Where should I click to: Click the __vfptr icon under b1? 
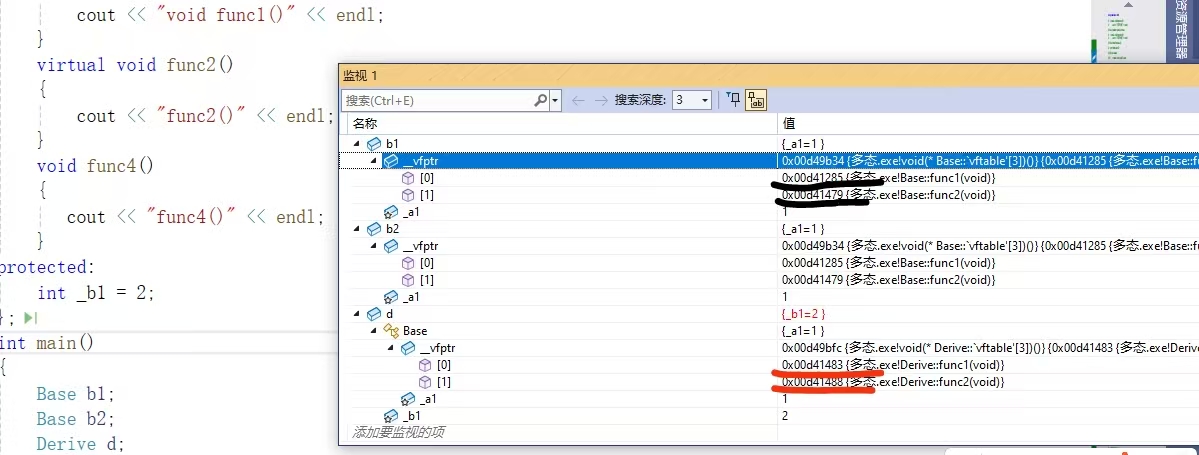390,161
